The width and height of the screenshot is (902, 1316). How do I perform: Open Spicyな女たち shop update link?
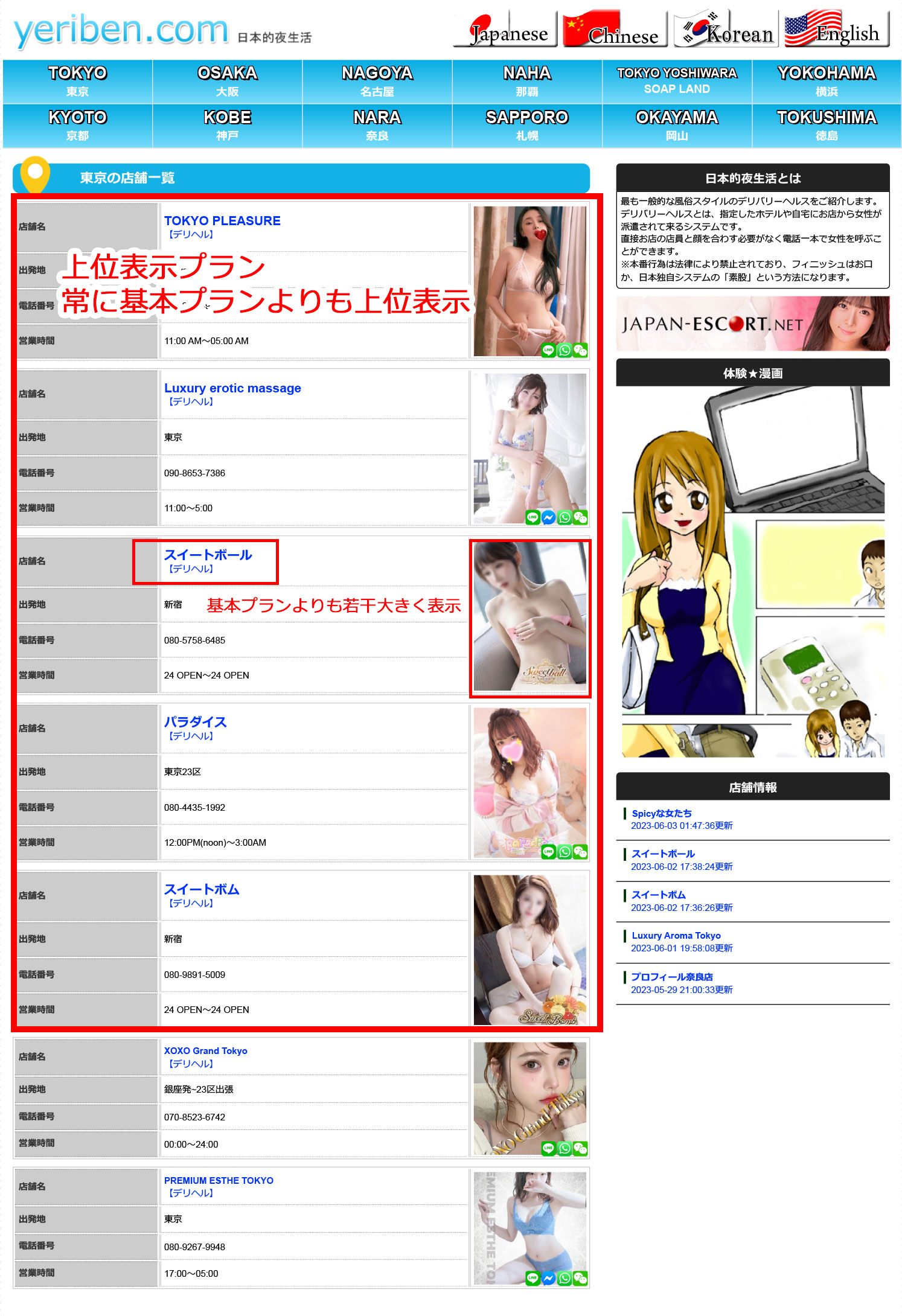pyautogui.click(x=662, y=814)
